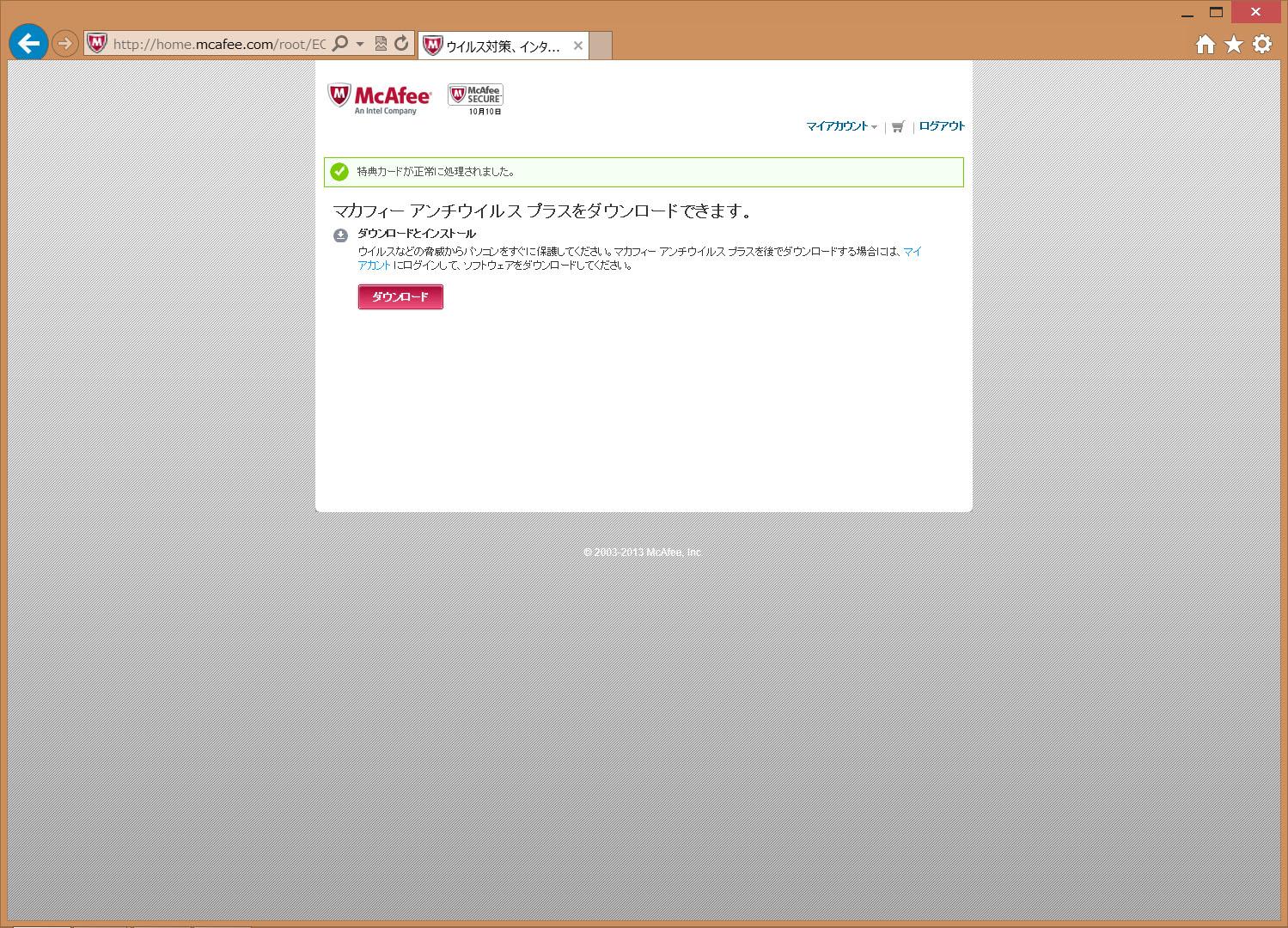Screen dimensions: 1288x928
Task: Close the ウイルス対策 tab
Action: [578, 46]
